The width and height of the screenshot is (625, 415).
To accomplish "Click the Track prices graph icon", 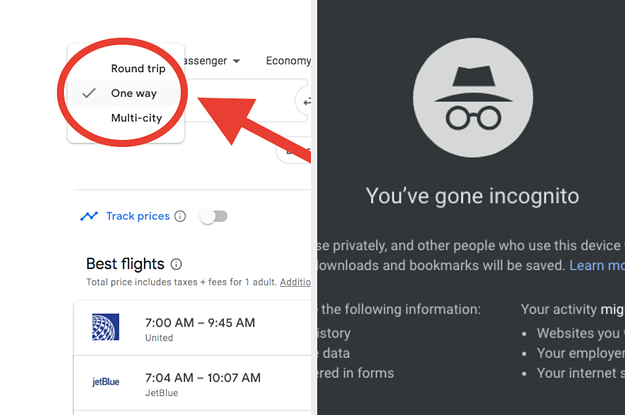I will pyautogui.click(x=89, y=216).
